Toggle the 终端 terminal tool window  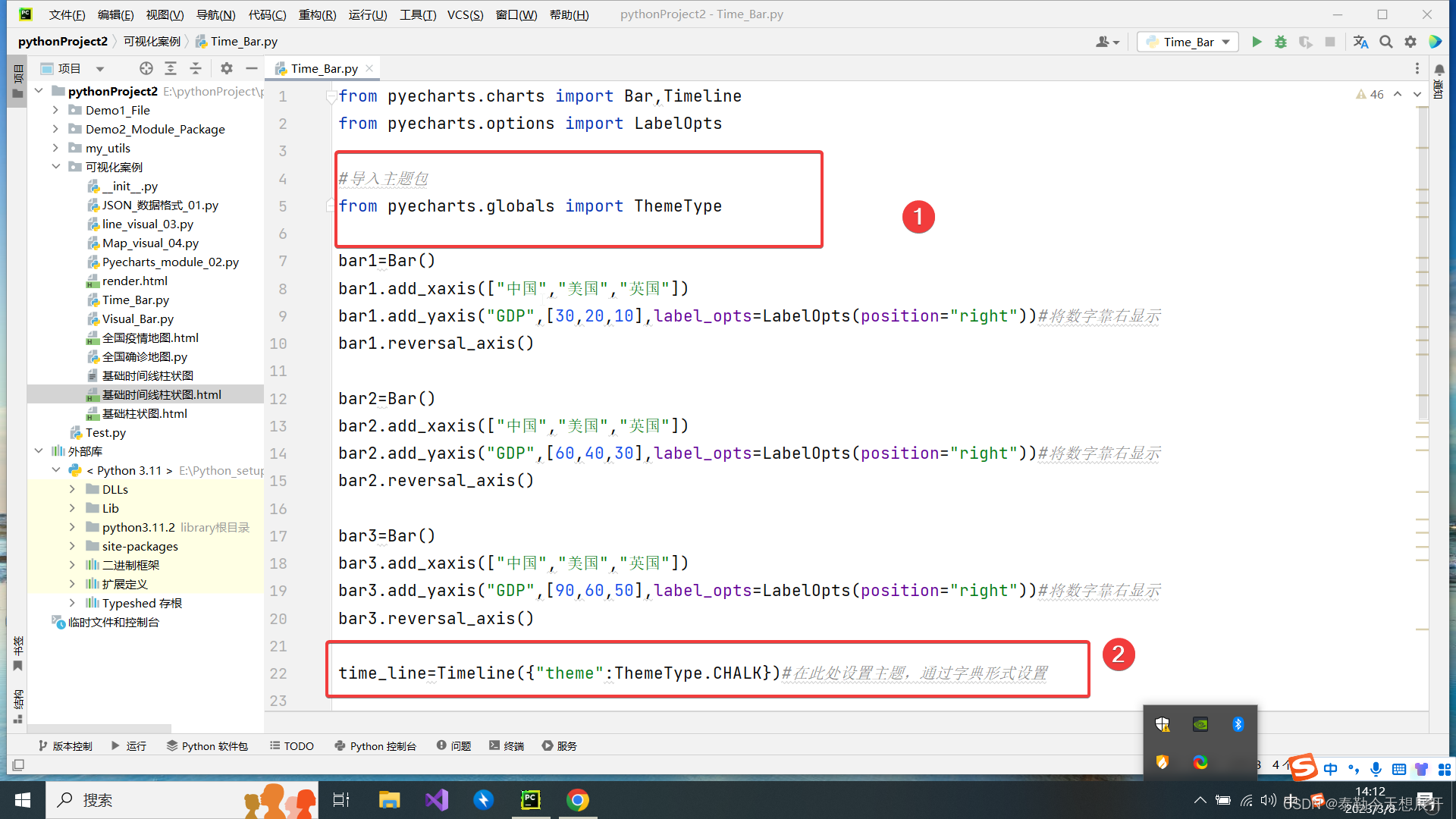[x=507, y=746]
